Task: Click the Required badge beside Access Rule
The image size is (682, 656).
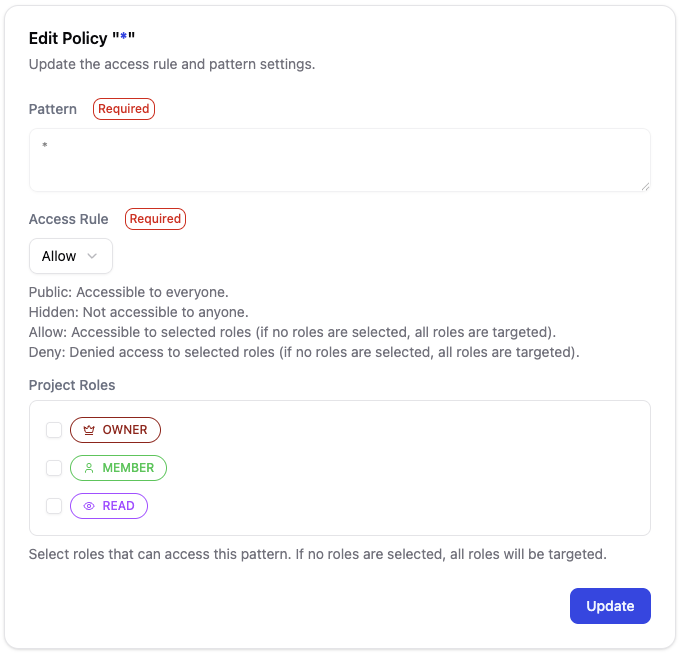Action: (x=155, y=219)
